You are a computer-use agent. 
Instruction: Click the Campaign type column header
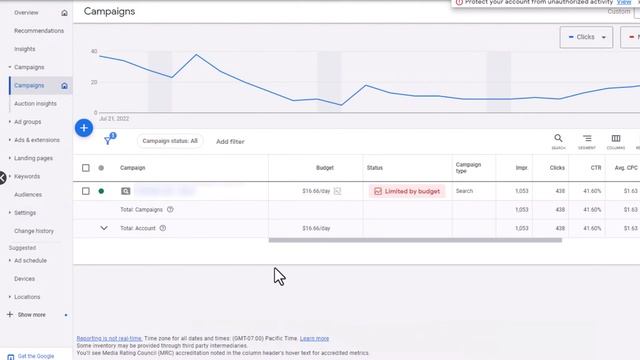[x=468, y=168]
